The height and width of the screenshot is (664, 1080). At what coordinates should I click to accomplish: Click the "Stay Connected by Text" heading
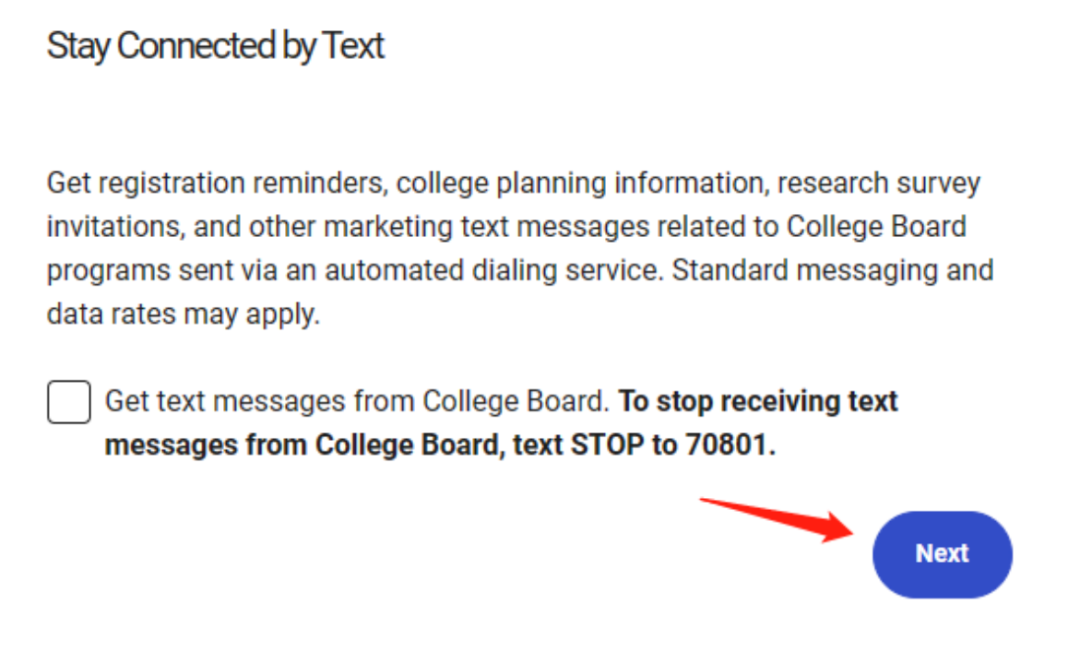(x=216, y=46)
